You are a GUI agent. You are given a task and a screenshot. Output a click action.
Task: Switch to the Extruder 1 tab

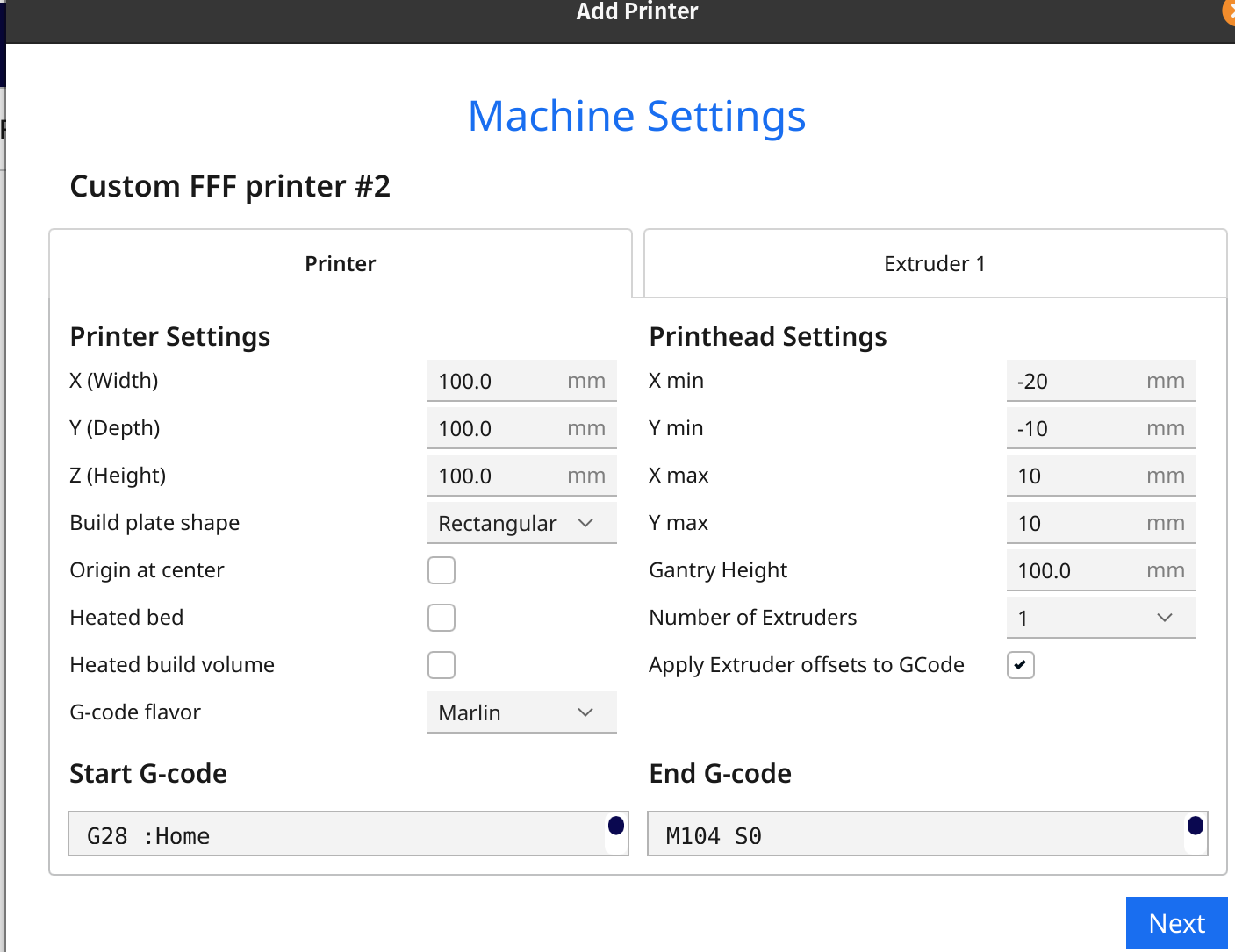click(933, 263)
